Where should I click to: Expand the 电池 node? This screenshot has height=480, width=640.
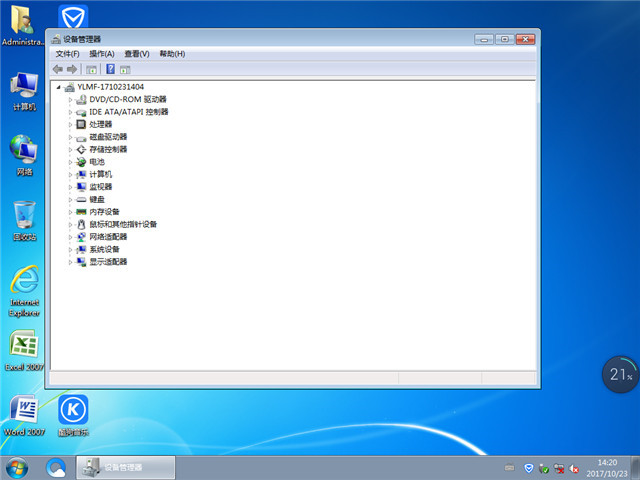pyautogui.click(x=70, y=162)
